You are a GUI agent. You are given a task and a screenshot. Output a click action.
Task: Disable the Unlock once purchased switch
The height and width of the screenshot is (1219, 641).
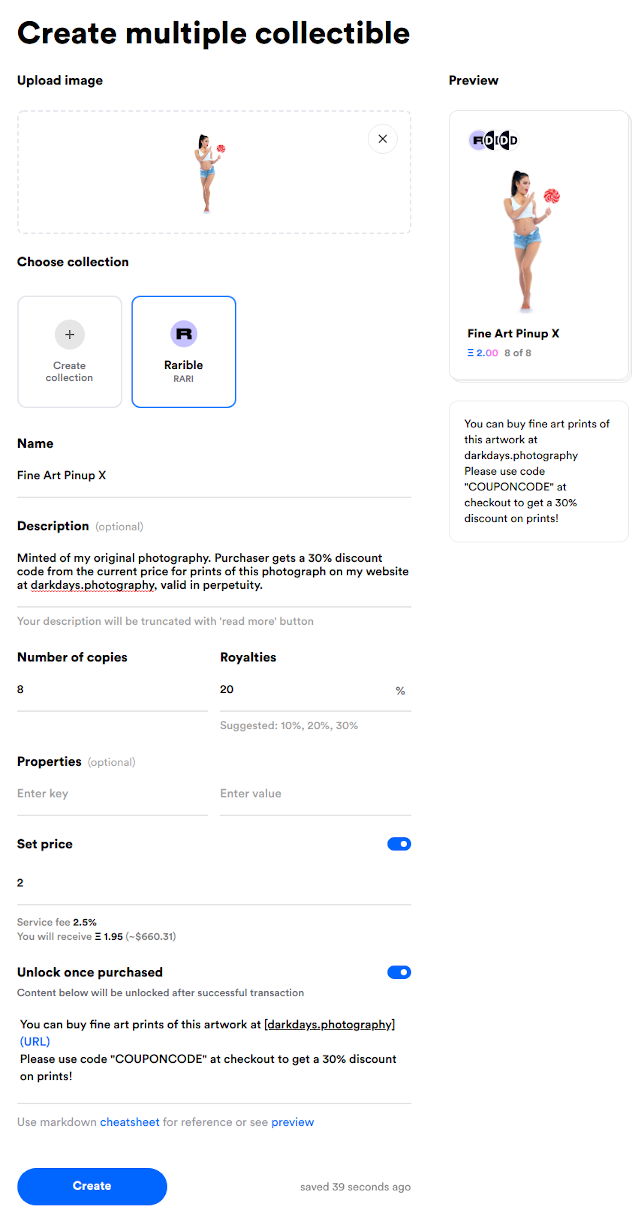[399, 972]
